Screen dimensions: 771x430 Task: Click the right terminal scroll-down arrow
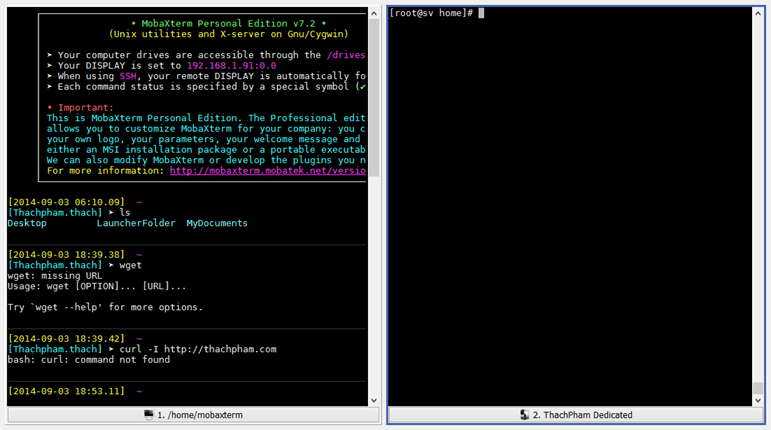click(x=758, y=401)
